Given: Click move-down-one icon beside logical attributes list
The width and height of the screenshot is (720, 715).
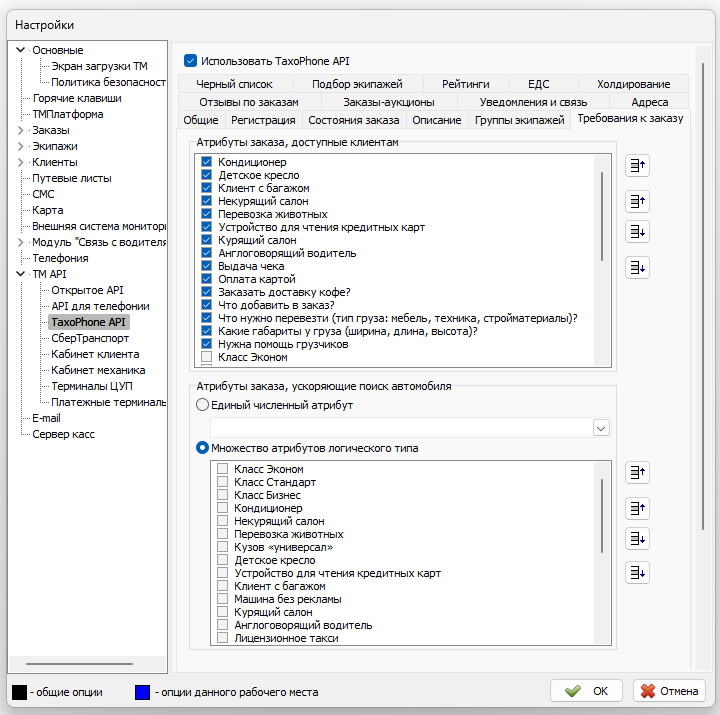Looking at the screenshot, I should (x=637, y=539).
